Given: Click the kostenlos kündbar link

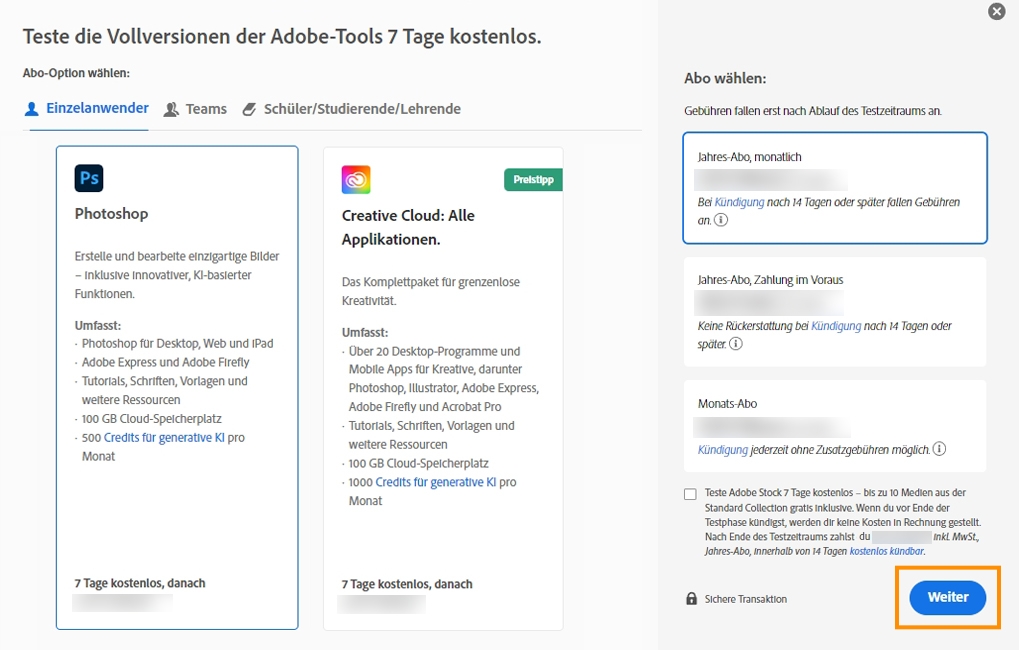Looking at the screenshot, I should tap(887, 551).
